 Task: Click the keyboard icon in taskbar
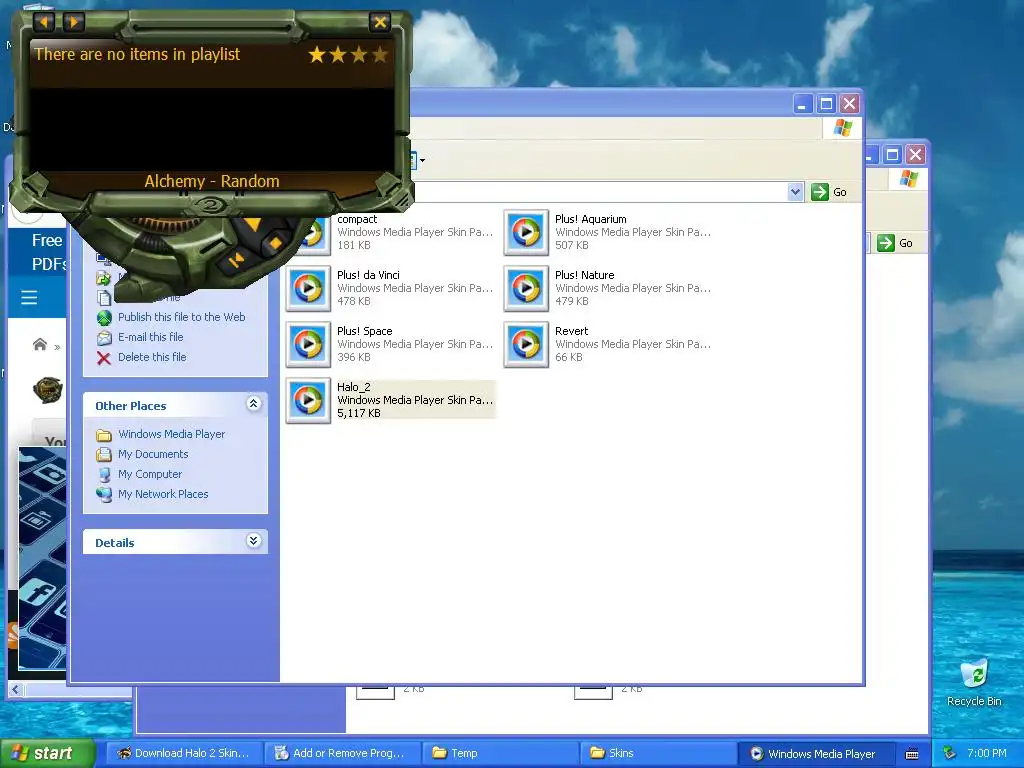pos(912,754)
